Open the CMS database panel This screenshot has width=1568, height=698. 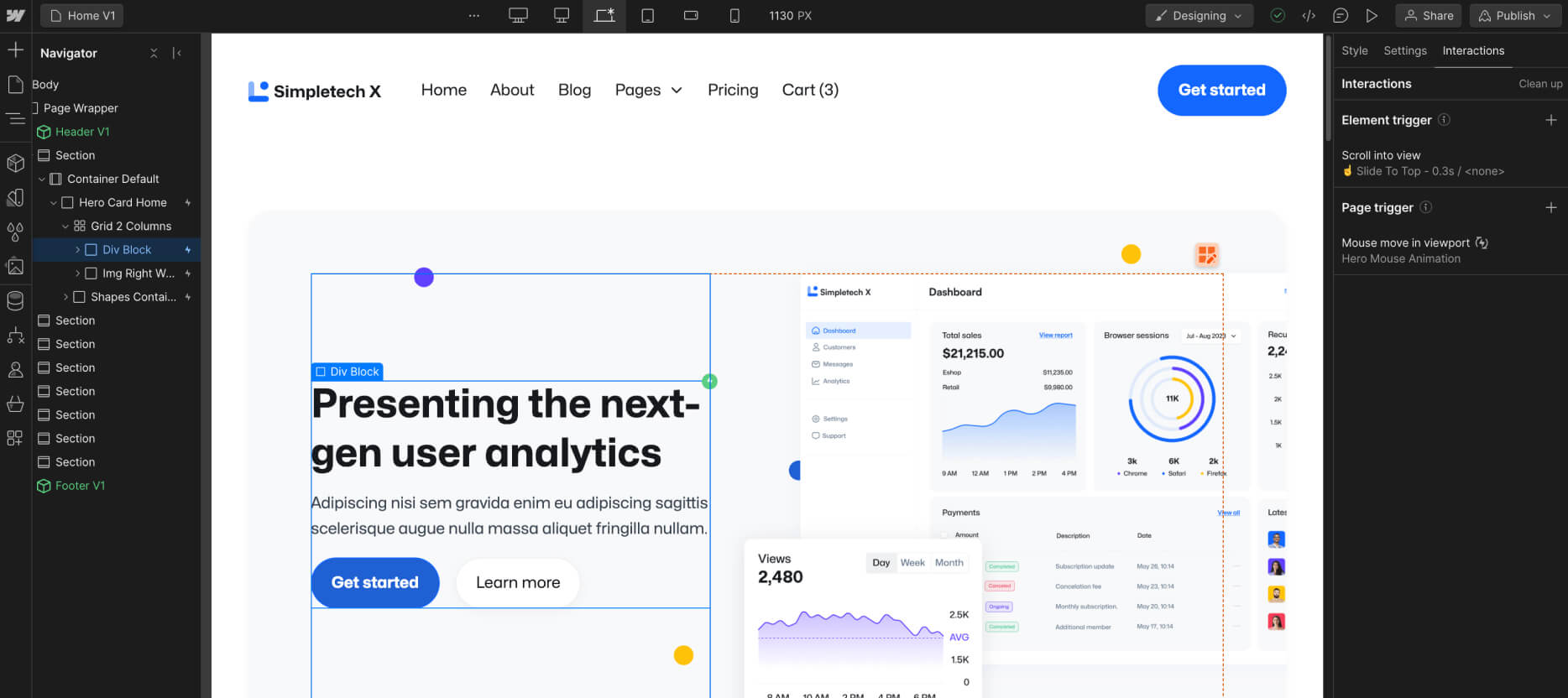click(x=15, y=300)
